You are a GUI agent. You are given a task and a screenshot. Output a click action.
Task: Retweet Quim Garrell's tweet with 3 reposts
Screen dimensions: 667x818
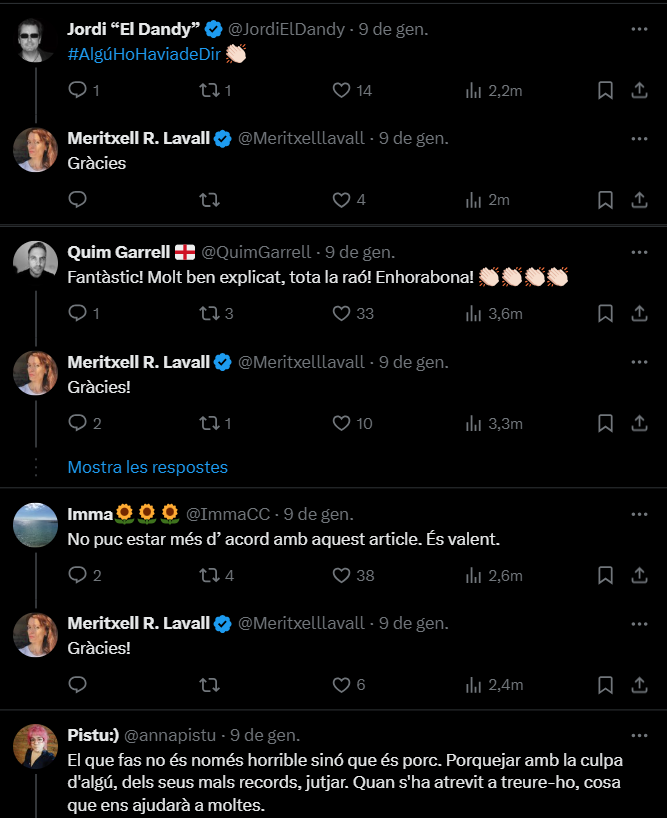click(x=210, y=313)
